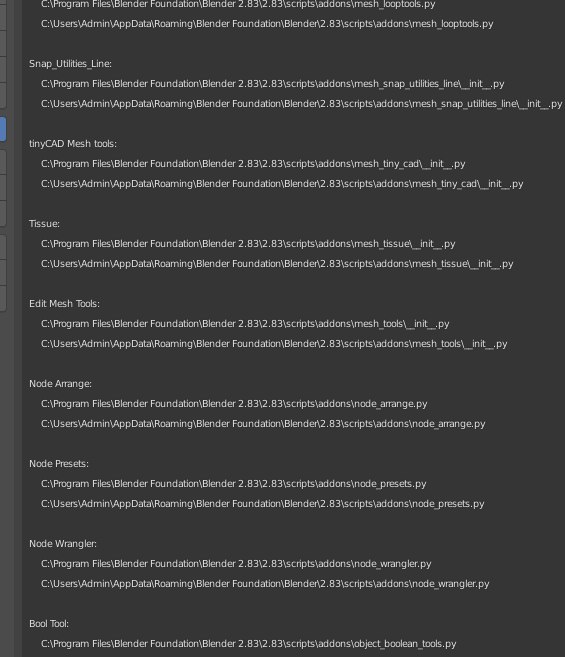This screenshot has width=565, height=657.
Task: Open the Editing preferences tab
Action: [3, 70]
